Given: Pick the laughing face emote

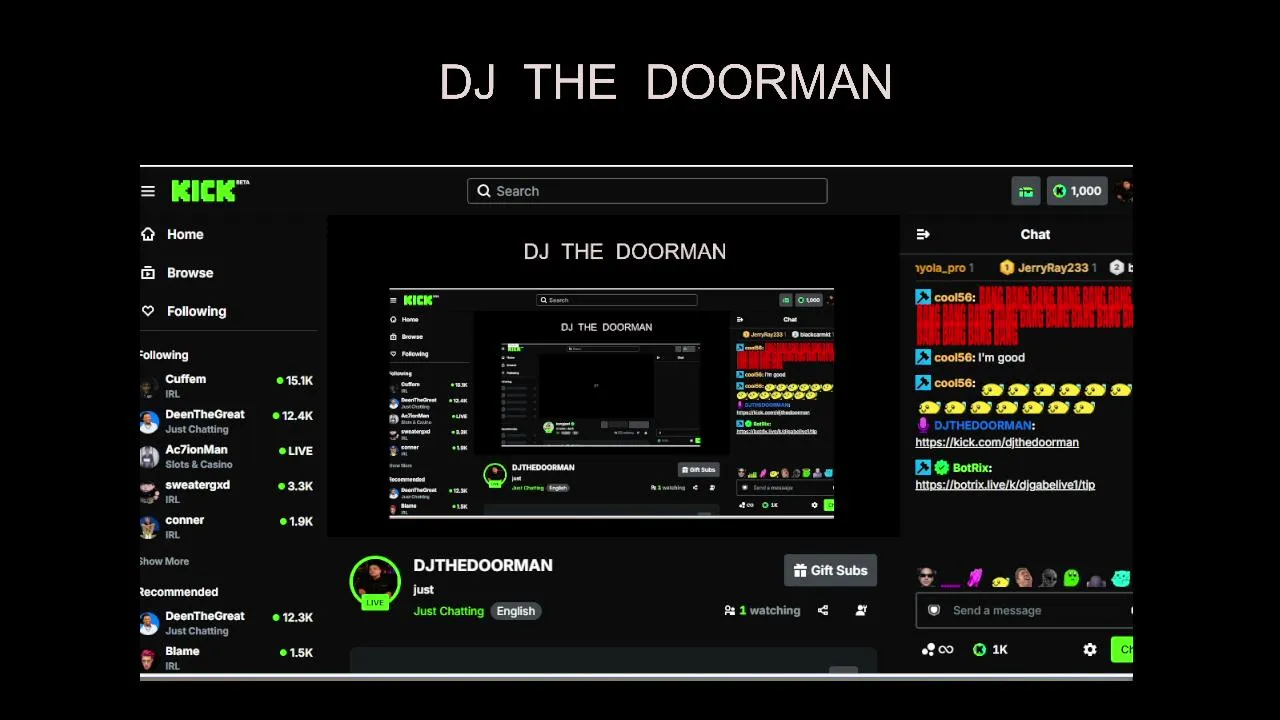Looking at the screenshot, I should click(x=1024, y=578).
